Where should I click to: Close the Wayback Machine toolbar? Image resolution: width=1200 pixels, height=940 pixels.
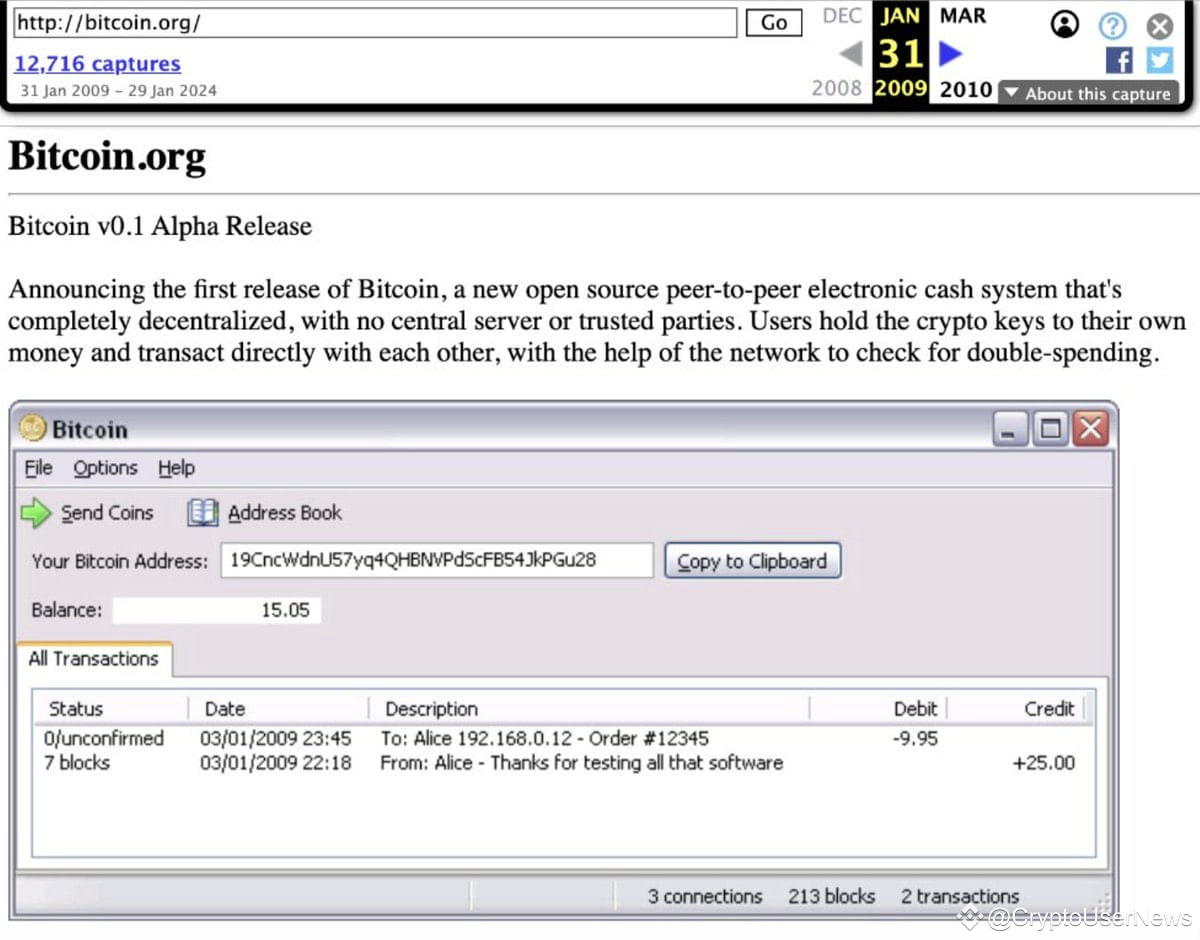pyautogui.click(x=1159, y=27)
